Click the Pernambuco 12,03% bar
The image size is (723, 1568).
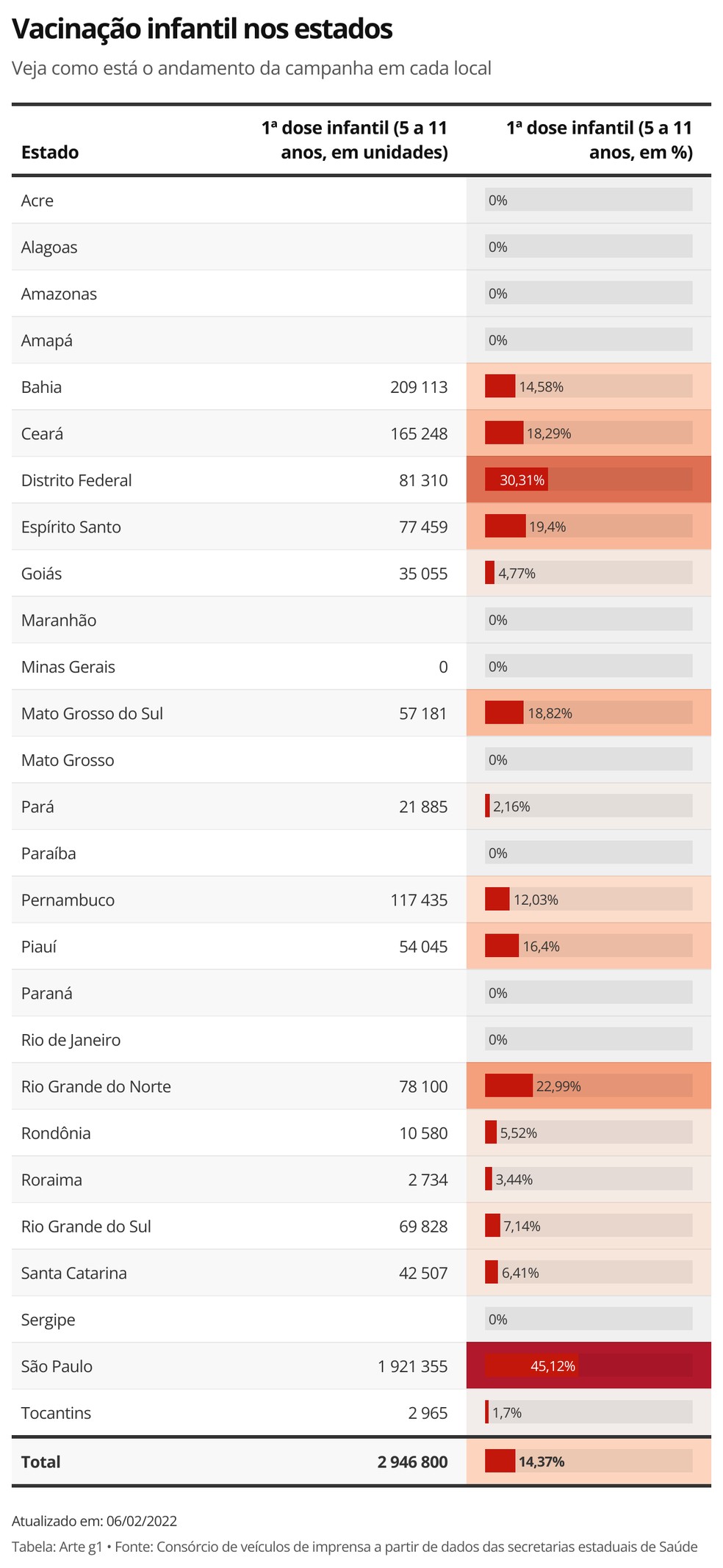tap(588, 899)
